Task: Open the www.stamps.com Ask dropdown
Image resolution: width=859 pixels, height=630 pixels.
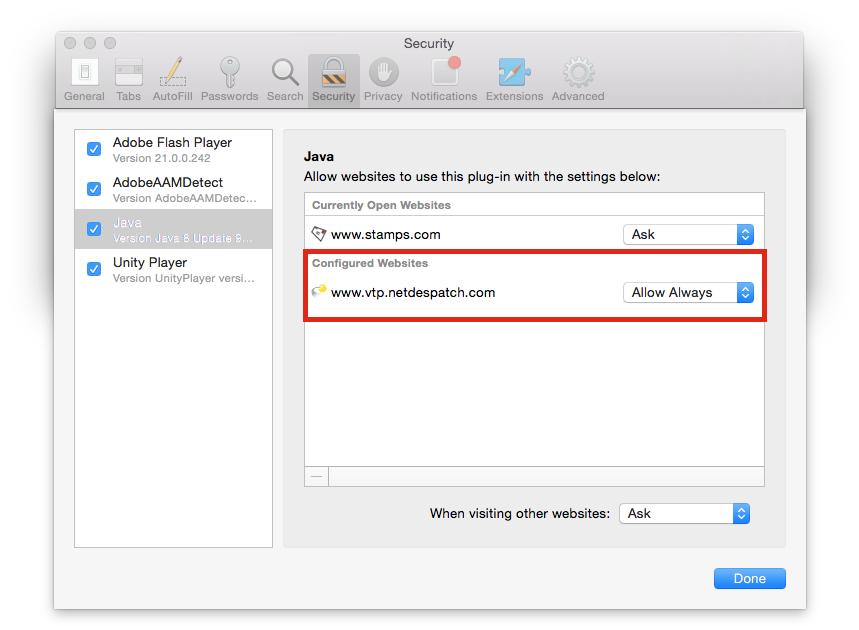Action: [x=688, y=234]
